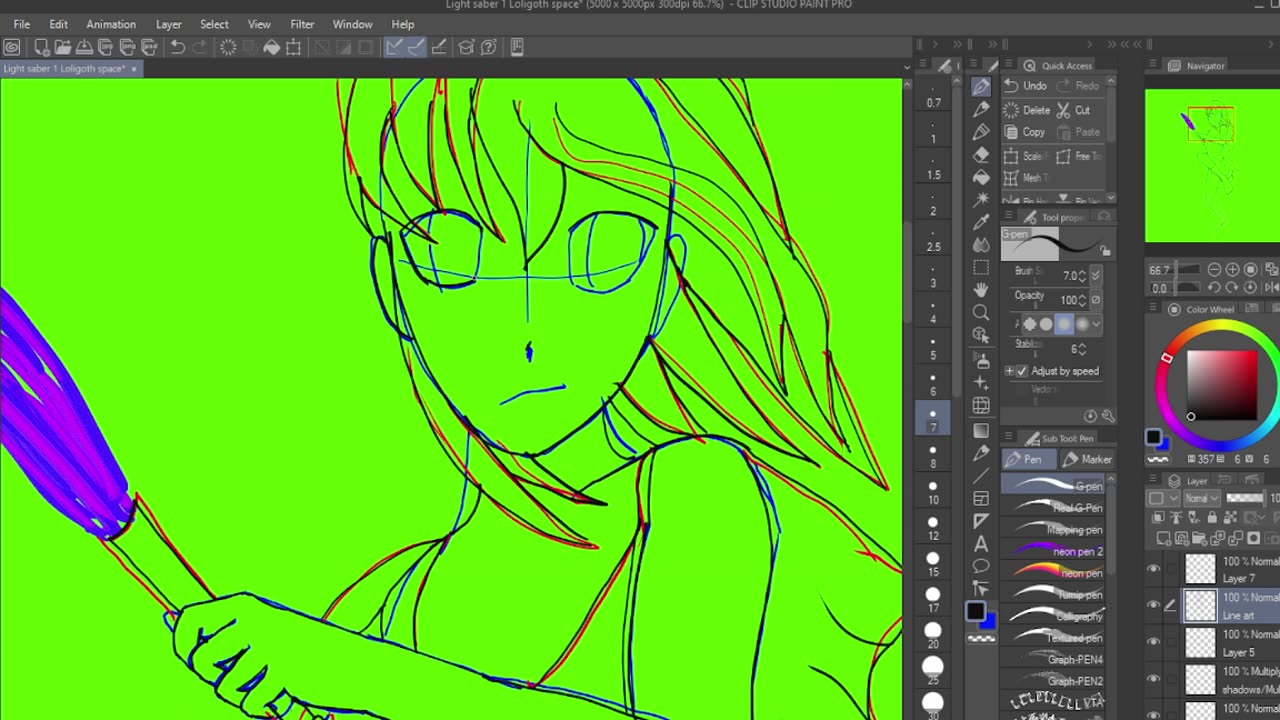
Task: Toggle Snap to grid in command bar
Action: (439, 47)
